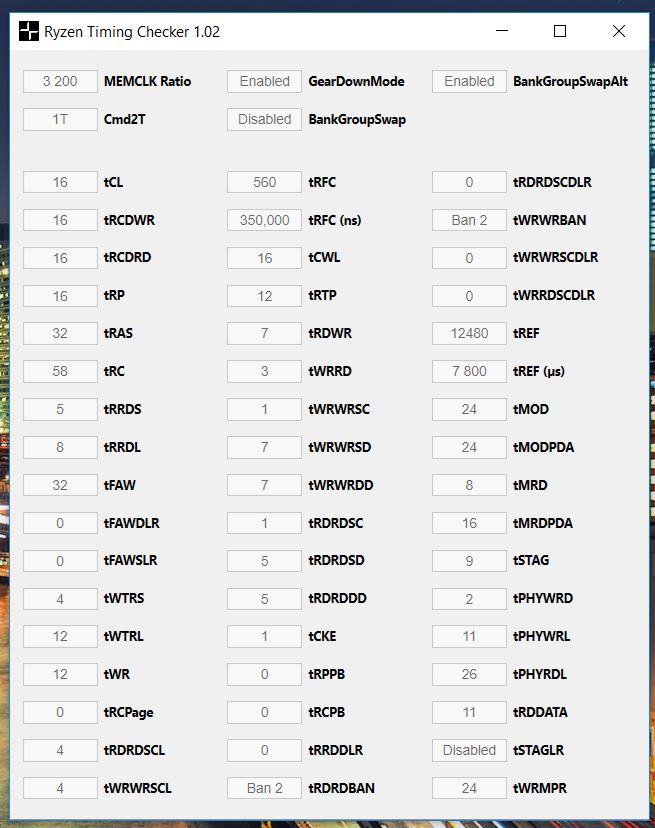655x828 pixels.
Task: Select the tRPPB value field
Action: [265, 674]
